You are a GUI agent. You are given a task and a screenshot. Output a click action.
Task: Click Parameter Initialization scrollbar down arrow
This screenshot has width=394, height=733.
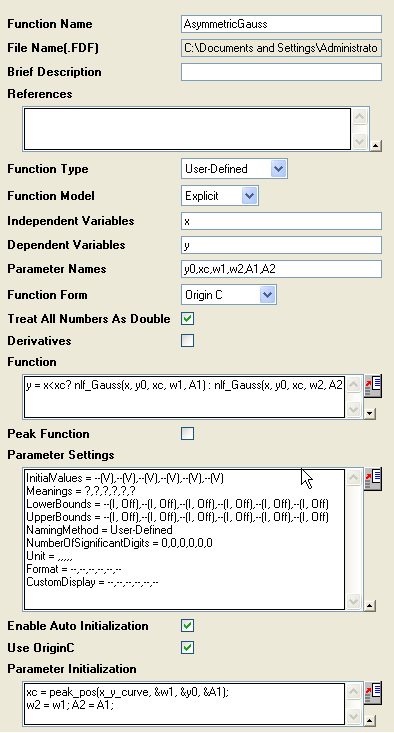click(354, 716)
